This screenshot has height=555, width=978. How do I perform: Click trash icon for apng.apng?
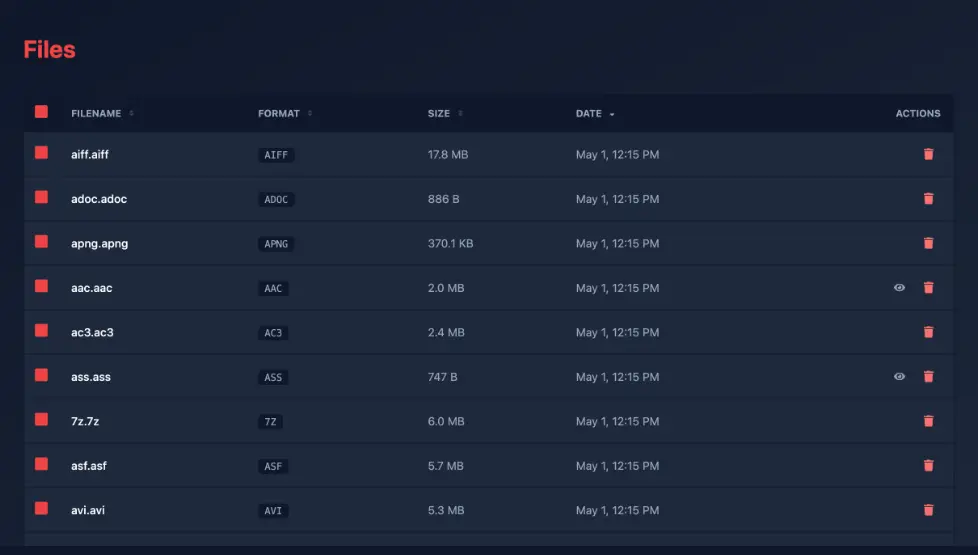928,243
